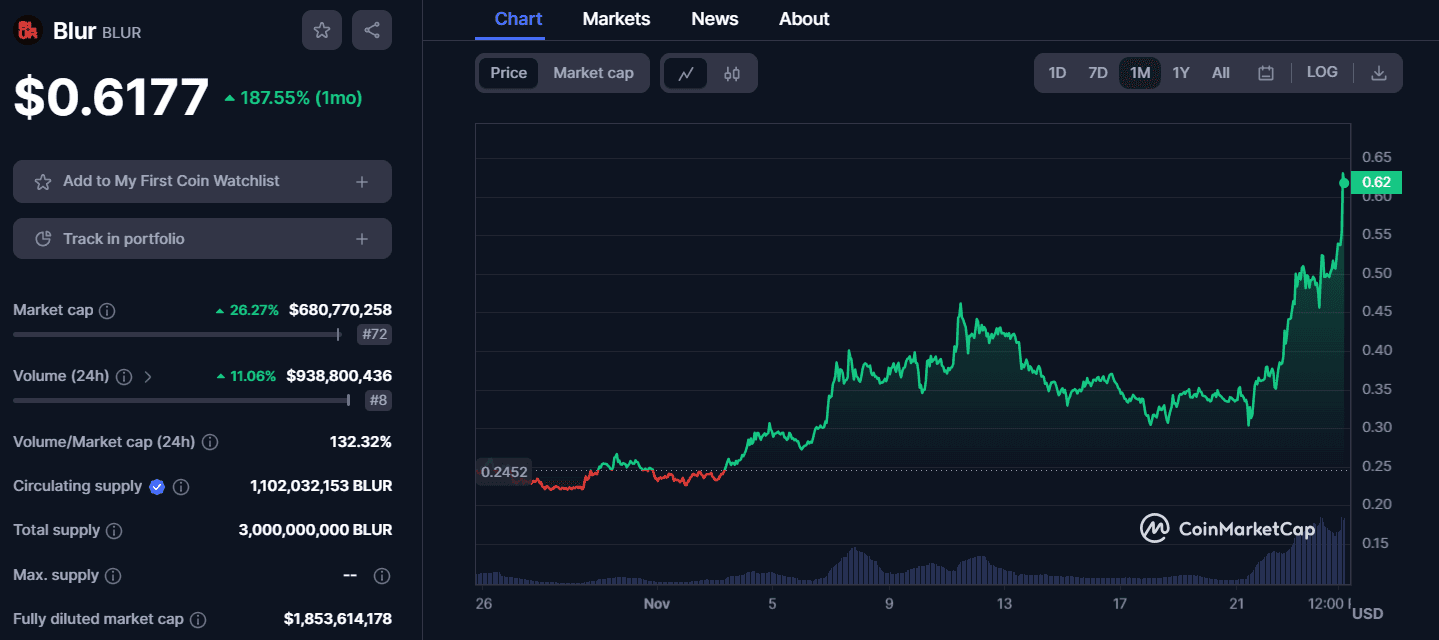Expand Volume (24h) chevron arrow
Screen dimensions: 1439x640
point(148,377)
